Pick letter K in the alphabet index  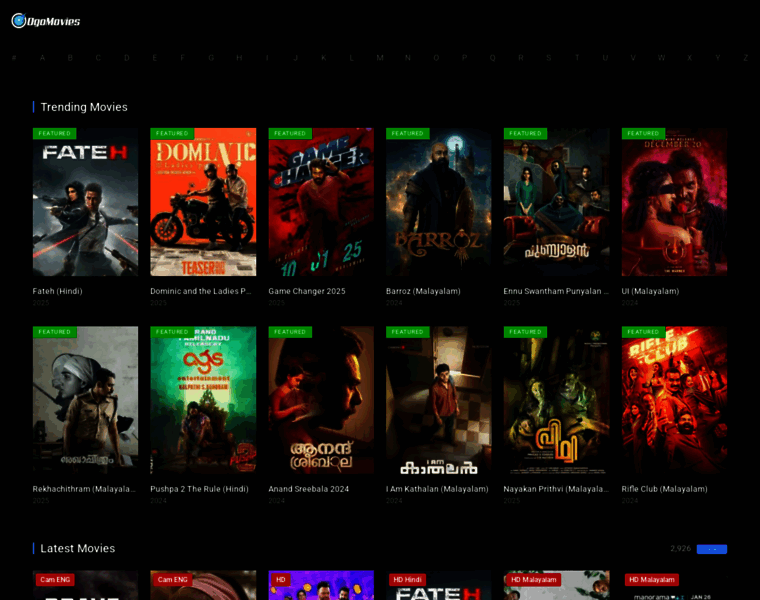tap(323, 58)
